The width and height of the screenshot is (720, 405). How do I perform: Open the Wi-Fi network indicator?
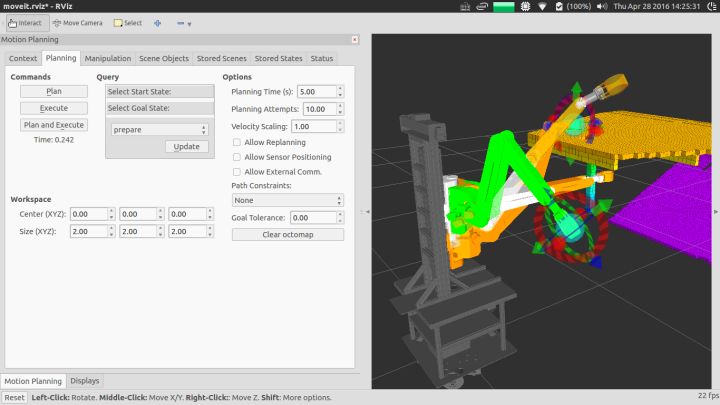(542, 6)
